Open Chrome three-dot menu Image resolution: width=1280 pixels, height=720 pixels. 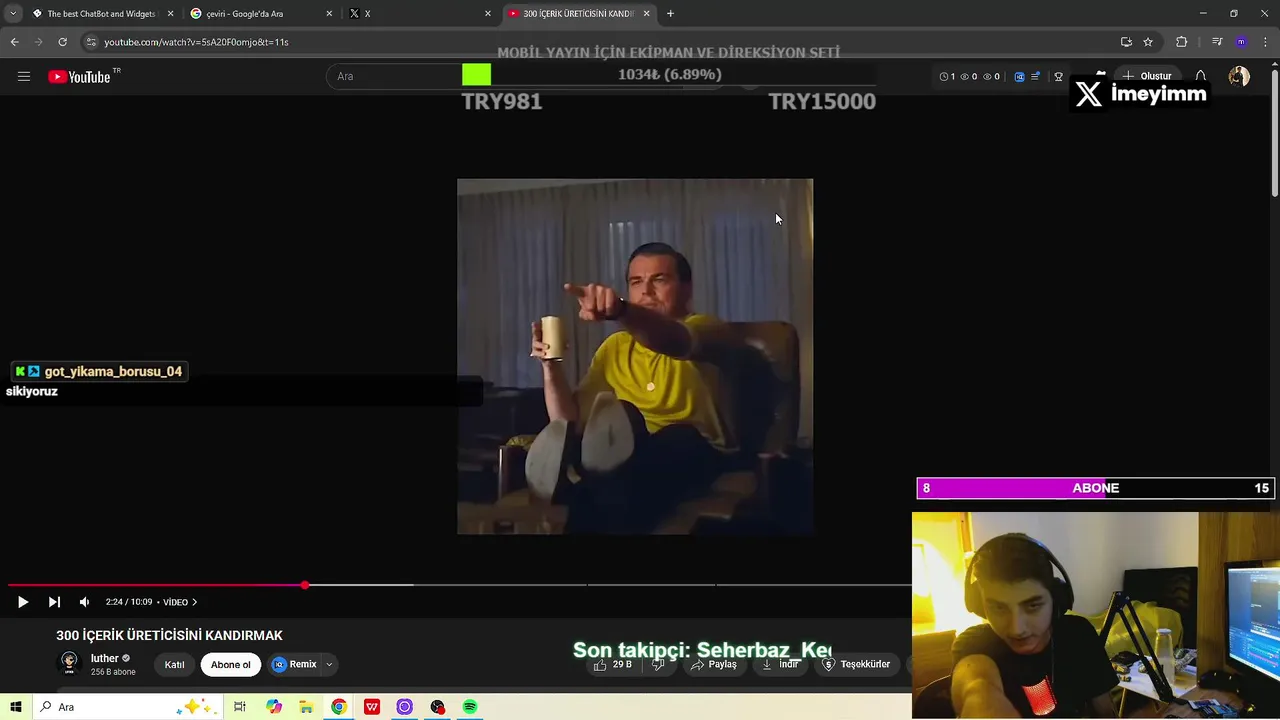[x=1266, y=42]
